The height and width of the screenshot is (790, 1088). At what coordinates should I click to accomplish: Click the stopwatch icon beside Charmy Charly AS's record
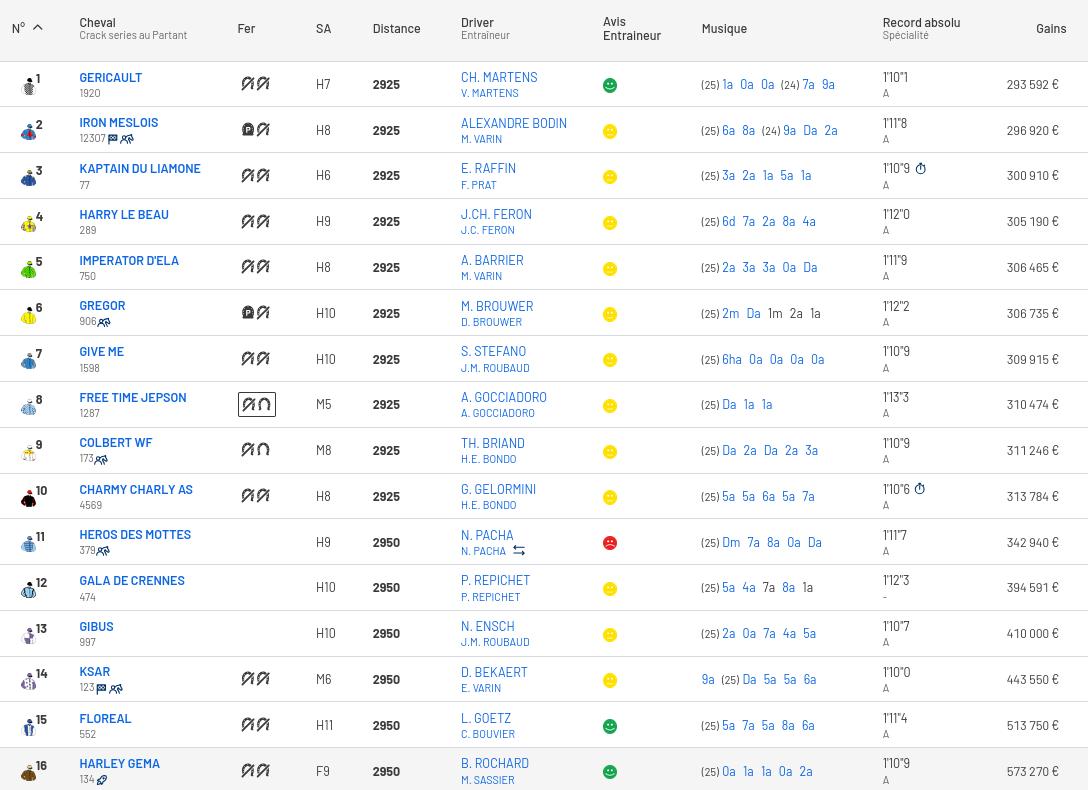pyautogui.click(x=920, y=490)
